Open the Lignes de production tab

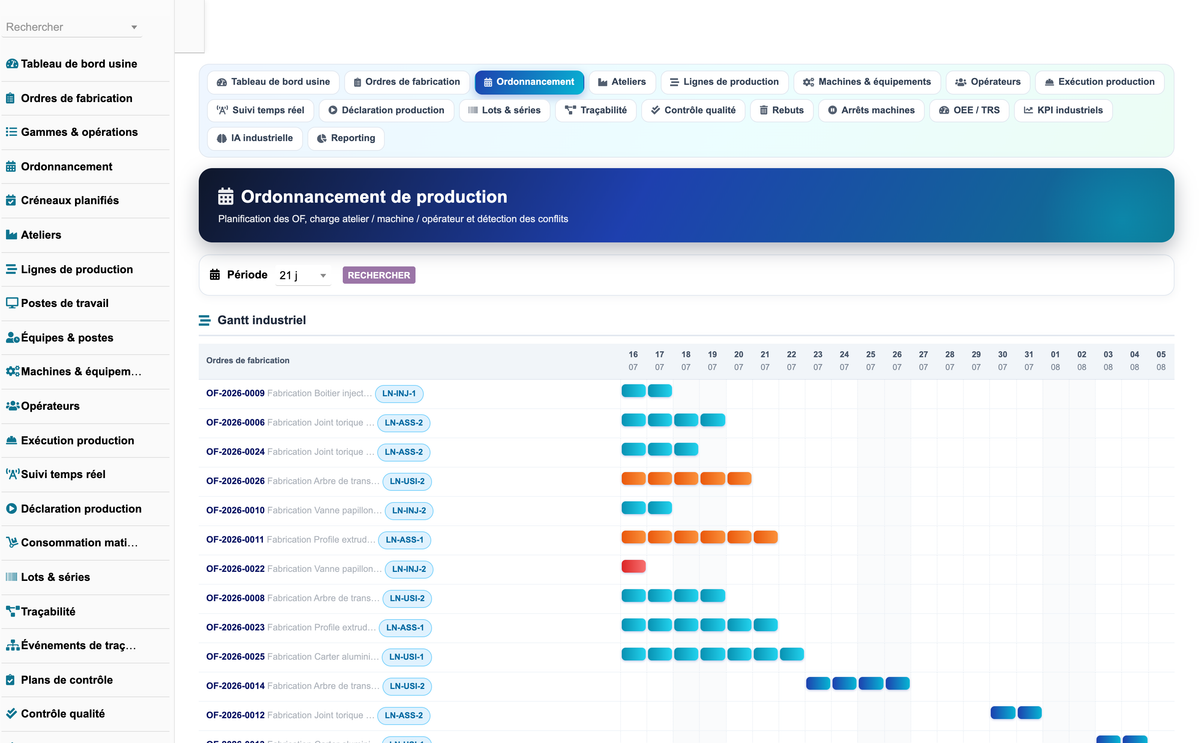(x=724, y=82)
